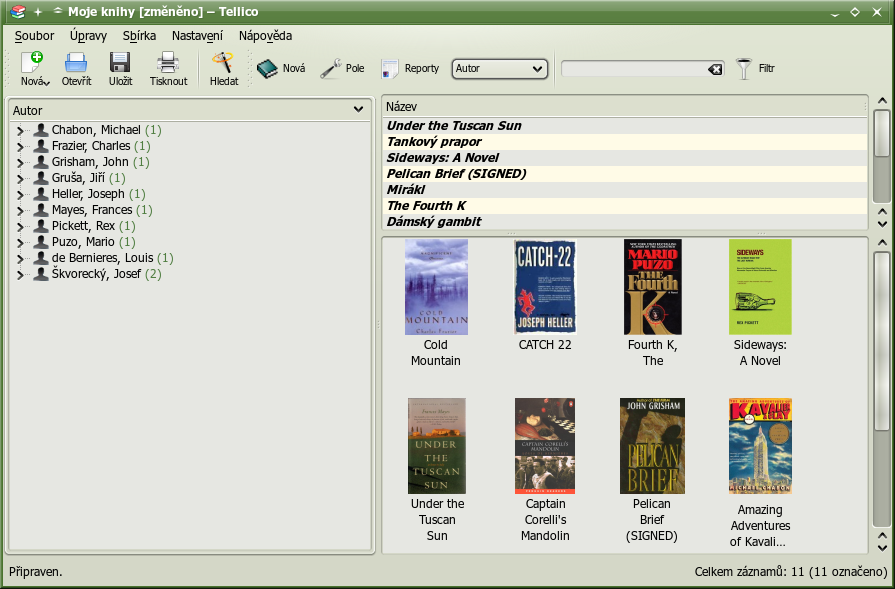This screenshot has width=895, height=589.
Task: Click the CATCH 22 cover thumbnail
Action: point(545,287)
